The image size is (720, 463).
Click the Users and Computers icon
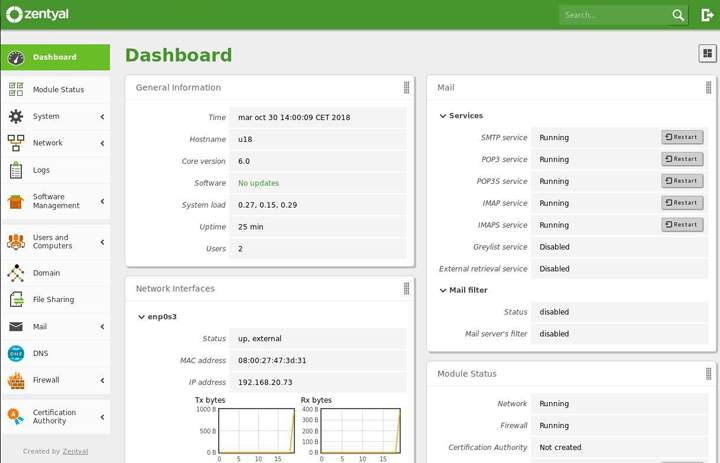(x=16, y=242)
